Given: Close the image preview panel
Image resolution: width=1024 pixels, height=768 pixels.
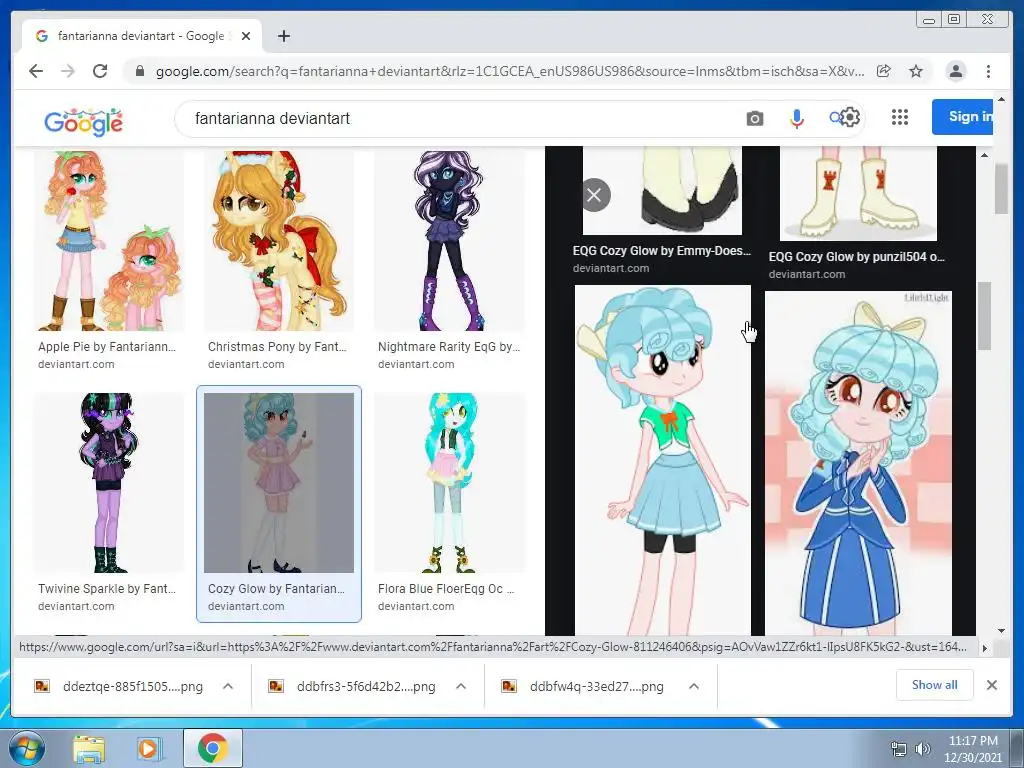Looking at the screenshot, I should [x=594, y=195].
